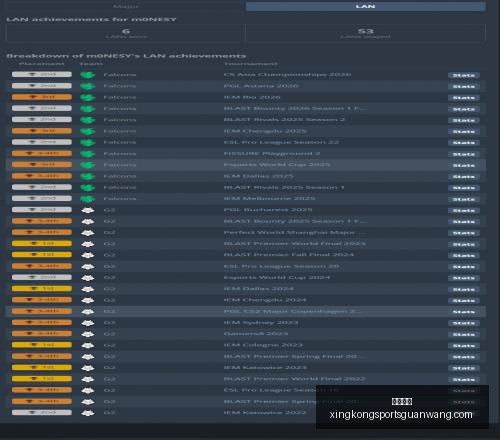Open Stats for ESL Pro League Season 22
This screenshot has height=440, width=500.
point(464,143)
